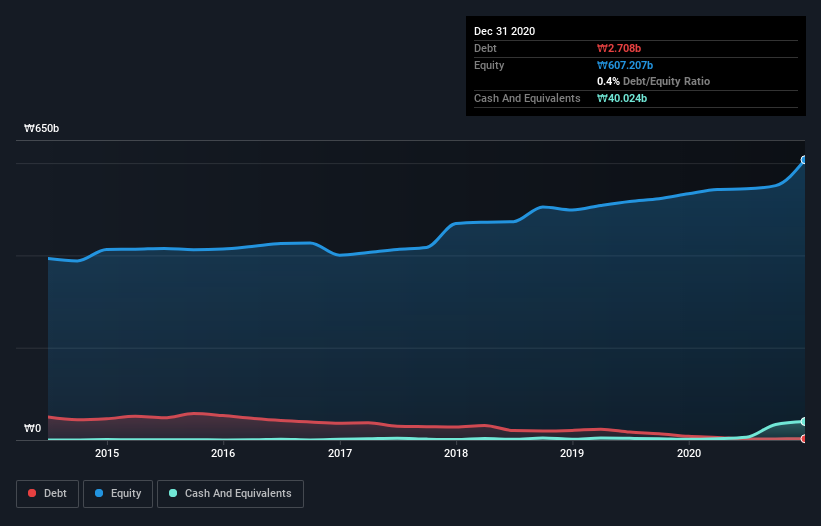The image size is (821, 526).
Task: Click the Debt label in tooltip
Action: (485, 48)
